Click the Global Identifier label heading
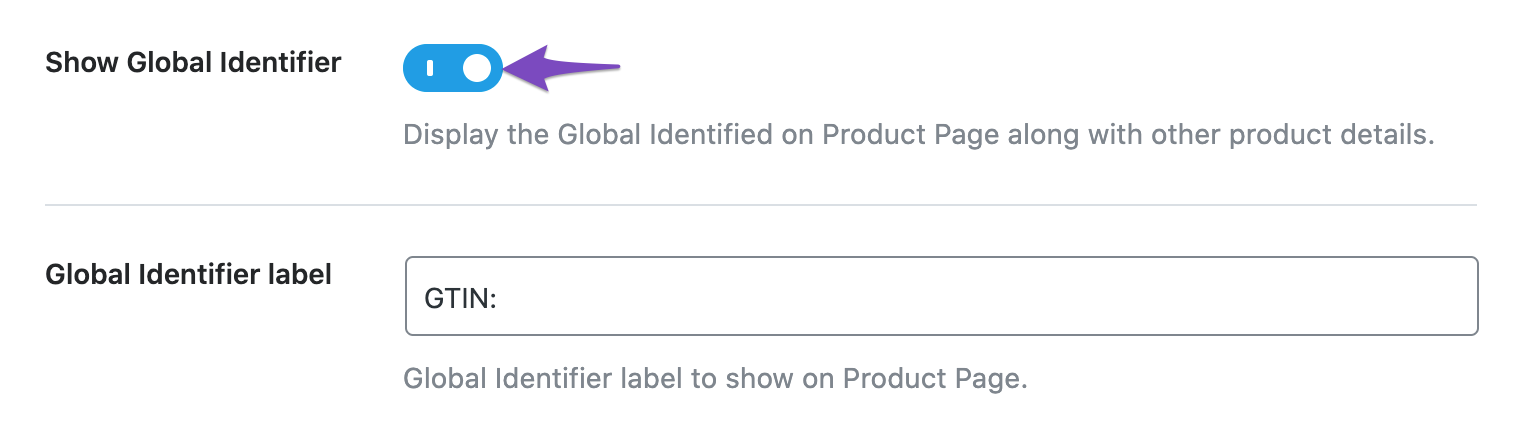 189,274
